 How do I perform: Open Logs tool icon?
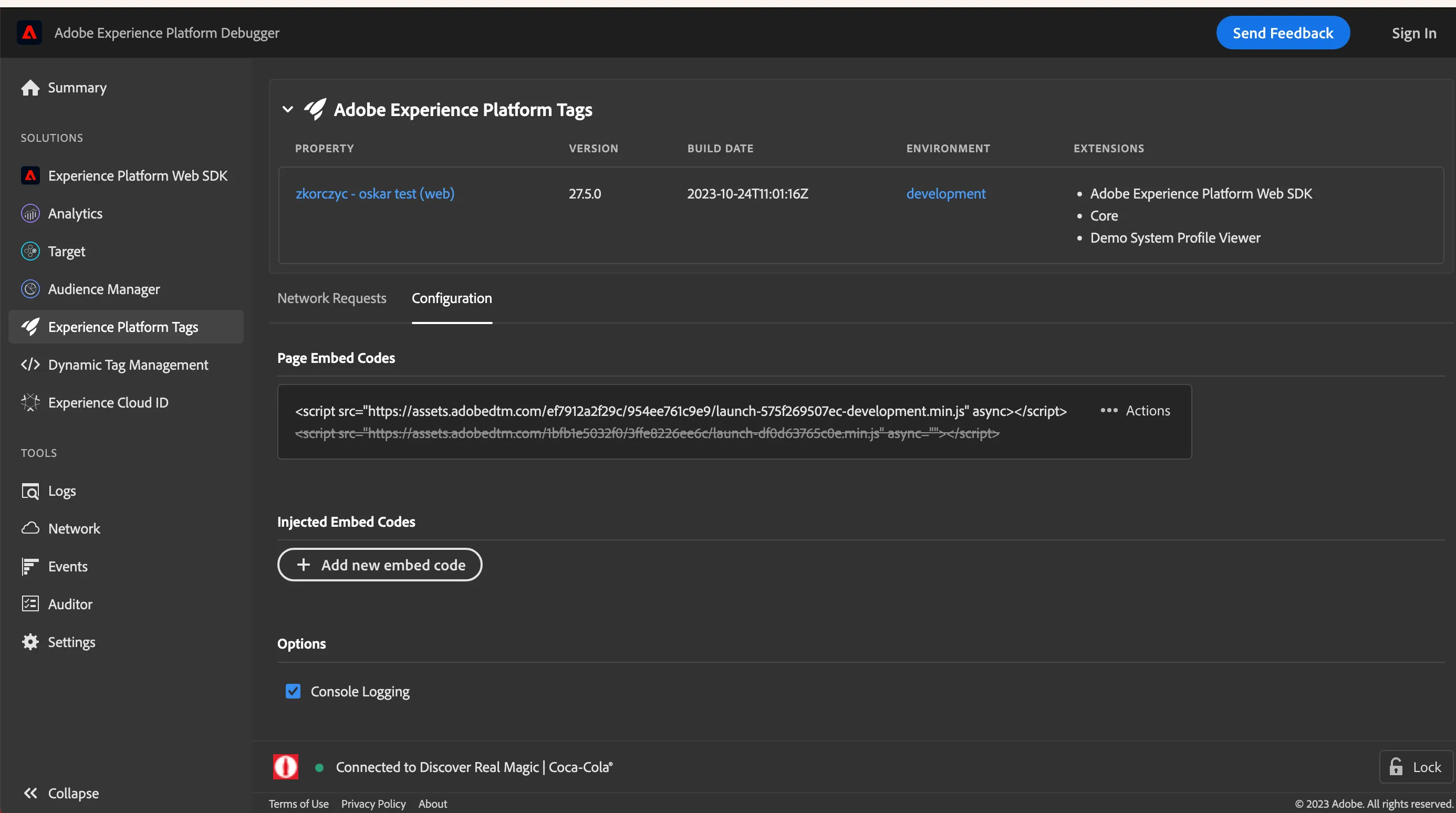30,491
